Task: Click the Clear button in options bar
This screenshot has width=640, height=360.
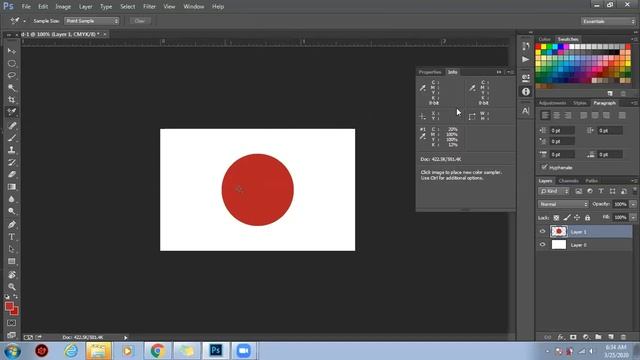Action: (x=140, y=21)
